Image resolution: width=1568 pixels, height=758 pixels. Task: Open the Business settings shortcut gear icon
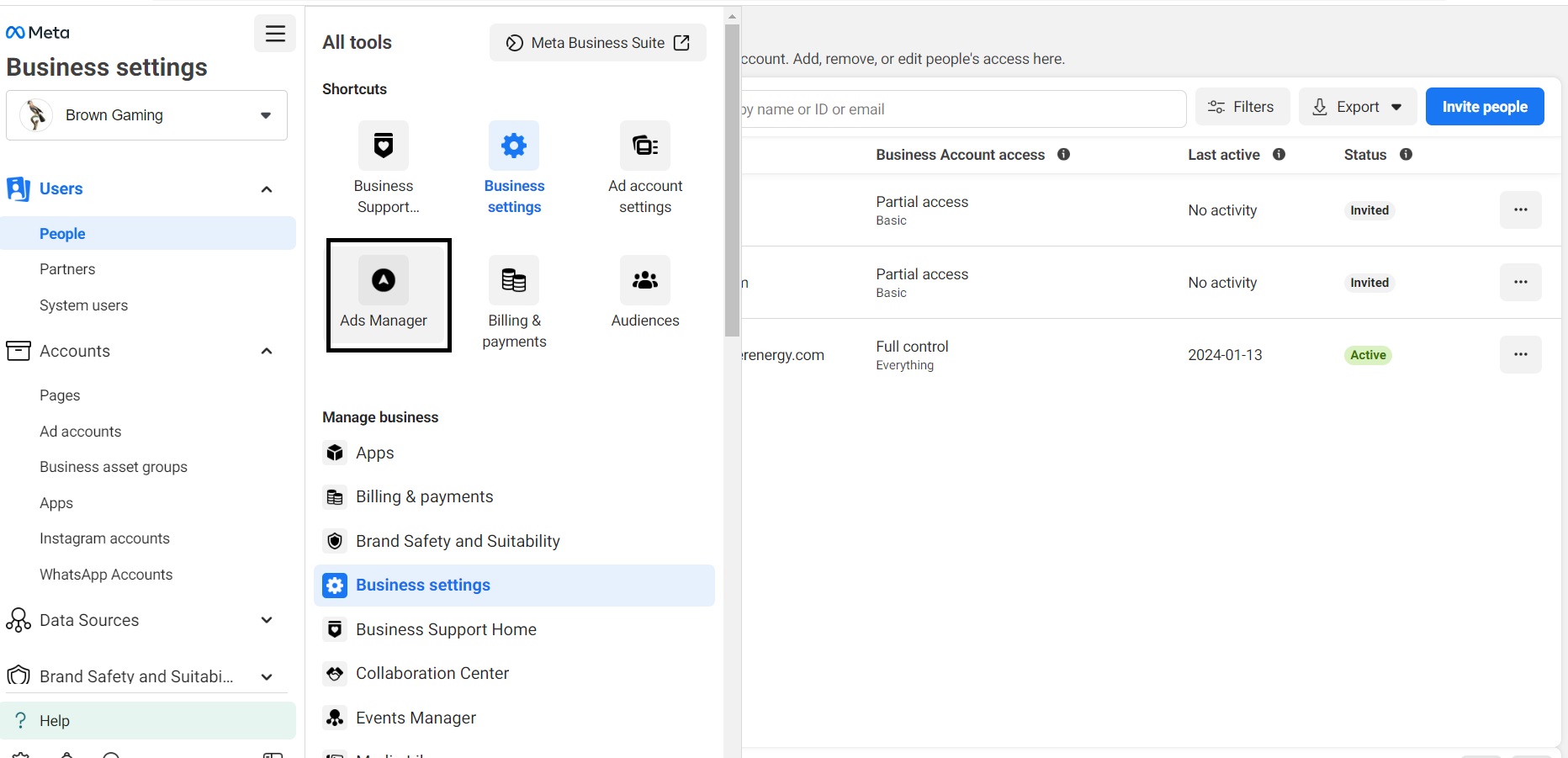pos(514,146)
